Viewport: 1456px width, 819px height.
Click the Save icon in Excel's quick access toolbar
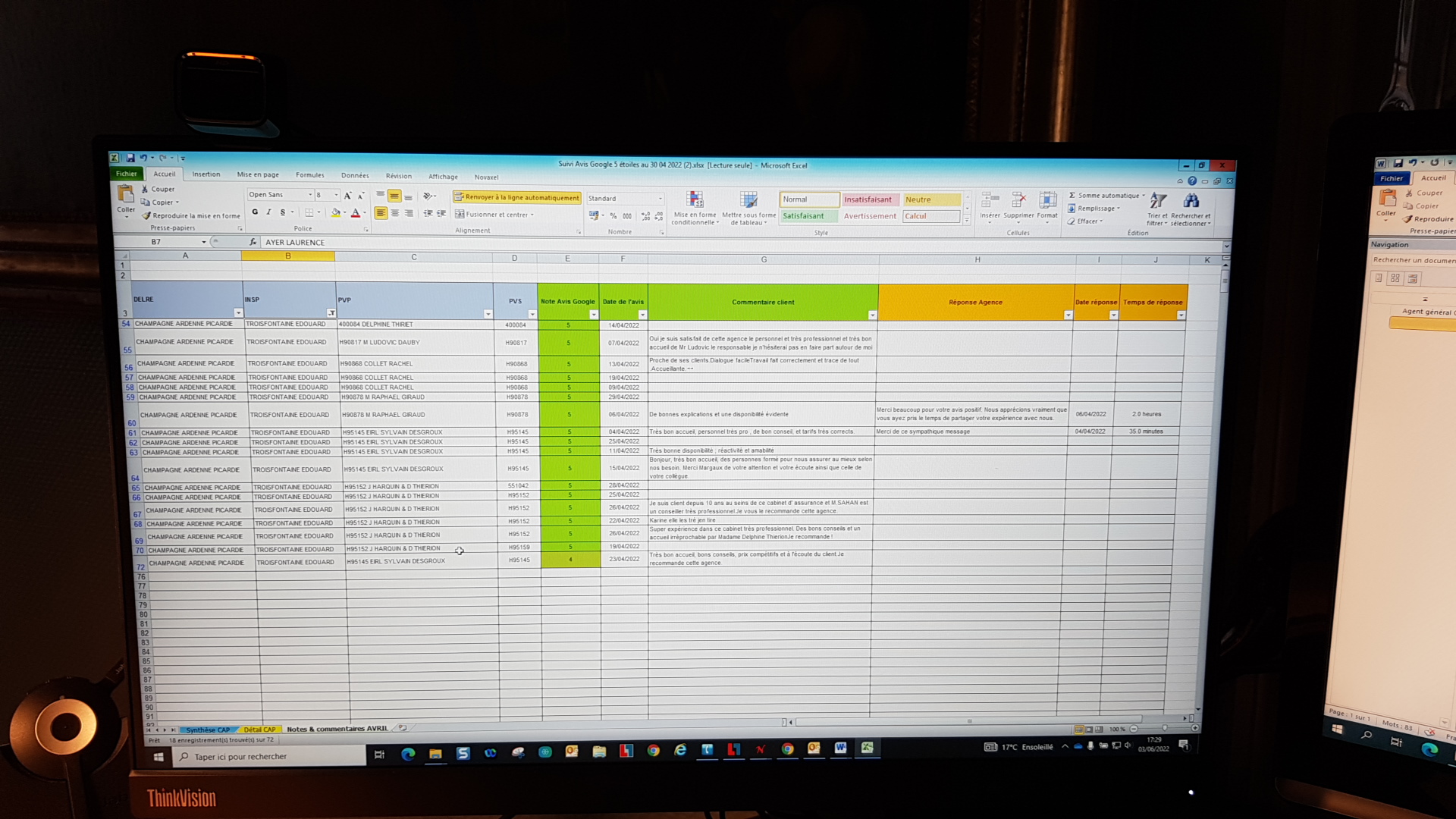(130, 158)
